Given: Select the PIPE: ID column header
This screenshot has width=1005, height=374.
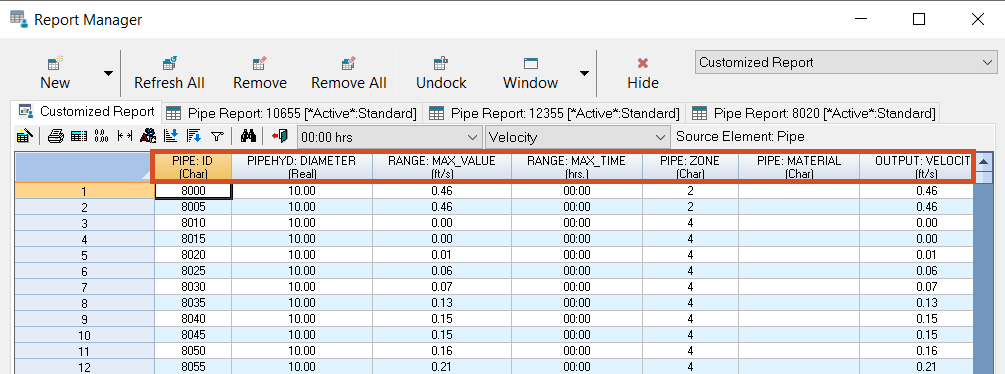Looking at the screenshot, I should click(x=192, y=167).
